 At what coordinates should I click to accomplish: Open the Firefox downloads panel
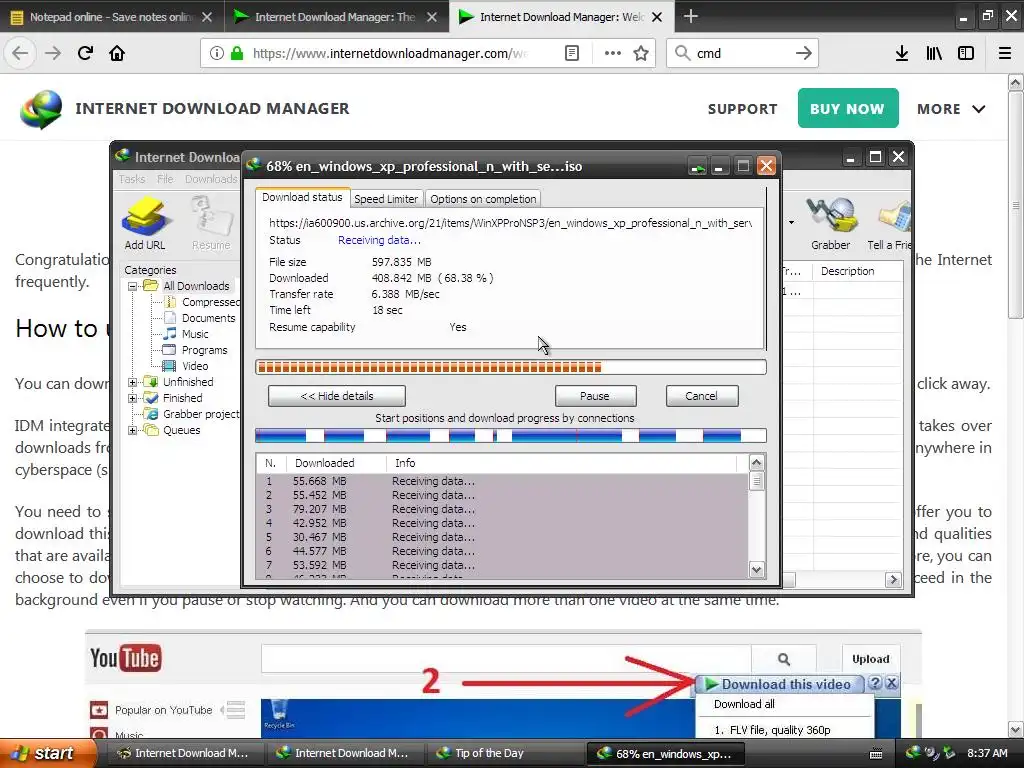point(902,53)
